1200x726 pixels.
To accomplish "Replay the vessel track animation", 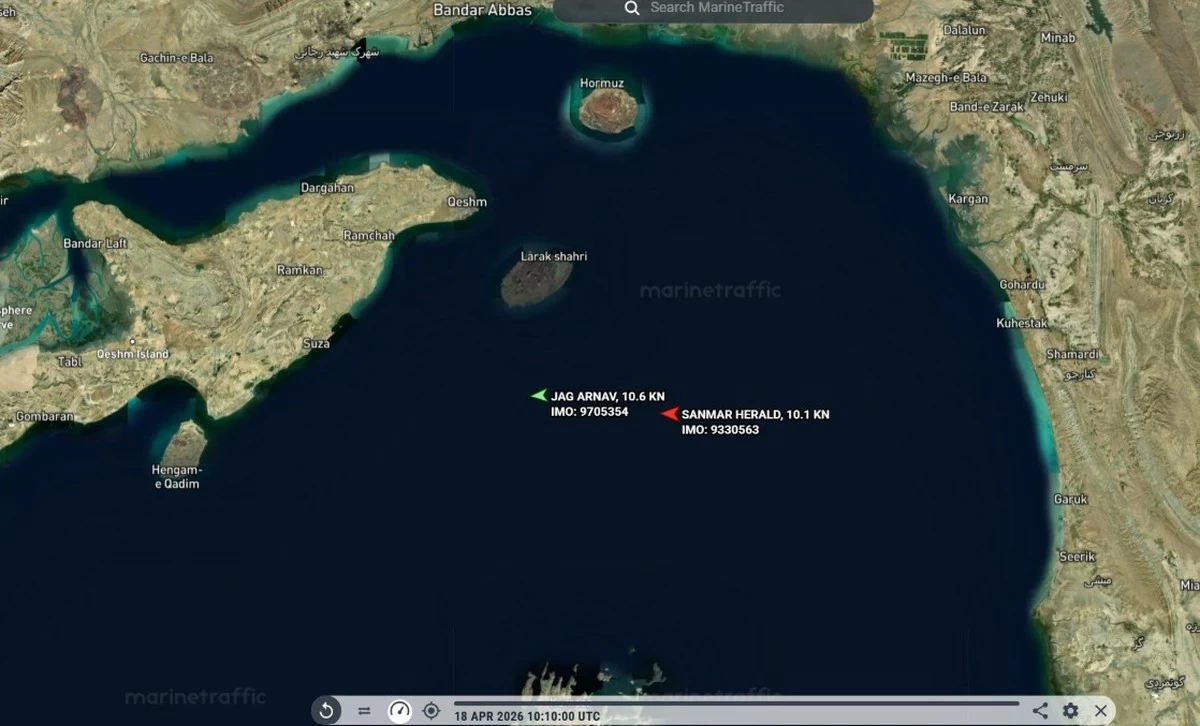I will point(325,711).
